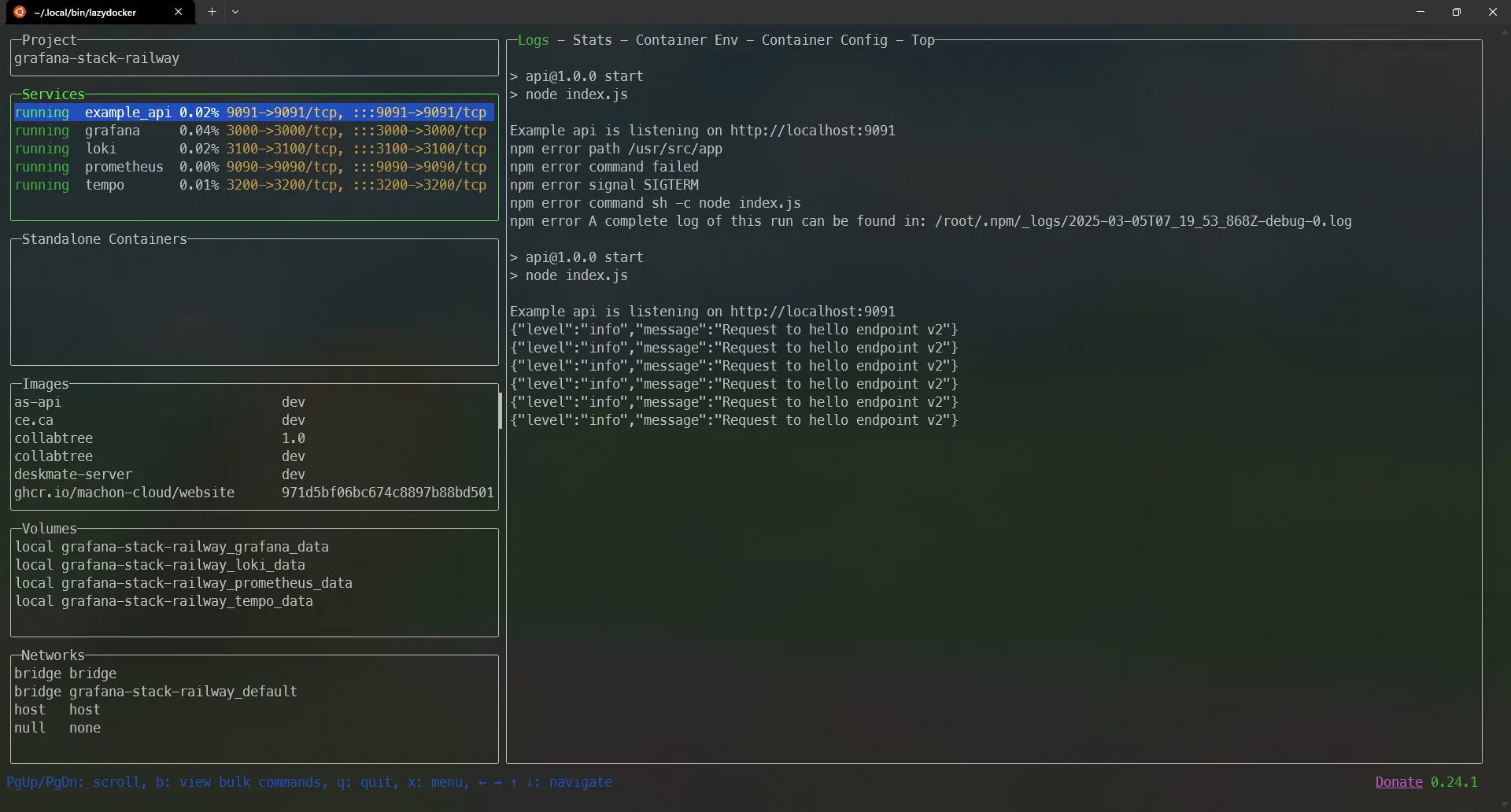This screenshot has width=1511, height=812.
Task: Open the terminal profile dropdown chevron
Action: click(x=235, y=12)
